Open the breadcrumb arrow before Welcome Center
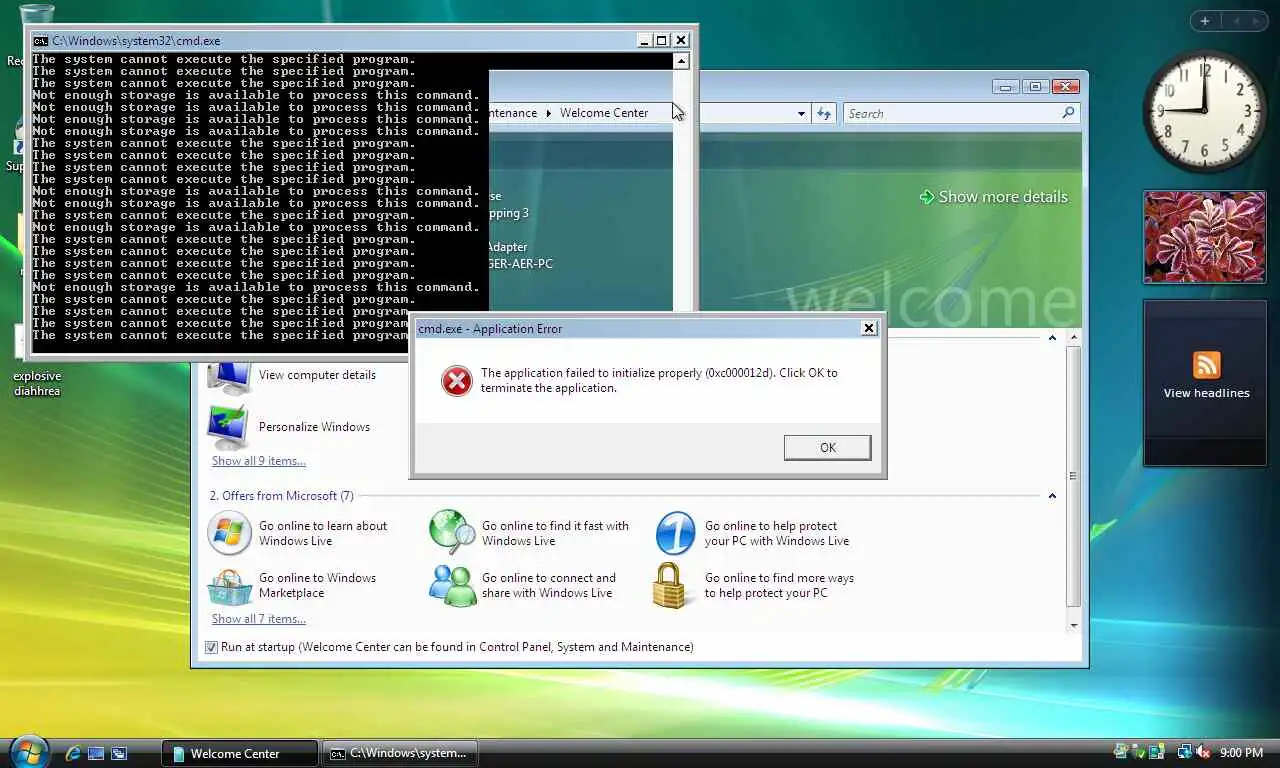Image resolution: width=1280 pixels, height=768 pixels. click(x=549, y=113)
